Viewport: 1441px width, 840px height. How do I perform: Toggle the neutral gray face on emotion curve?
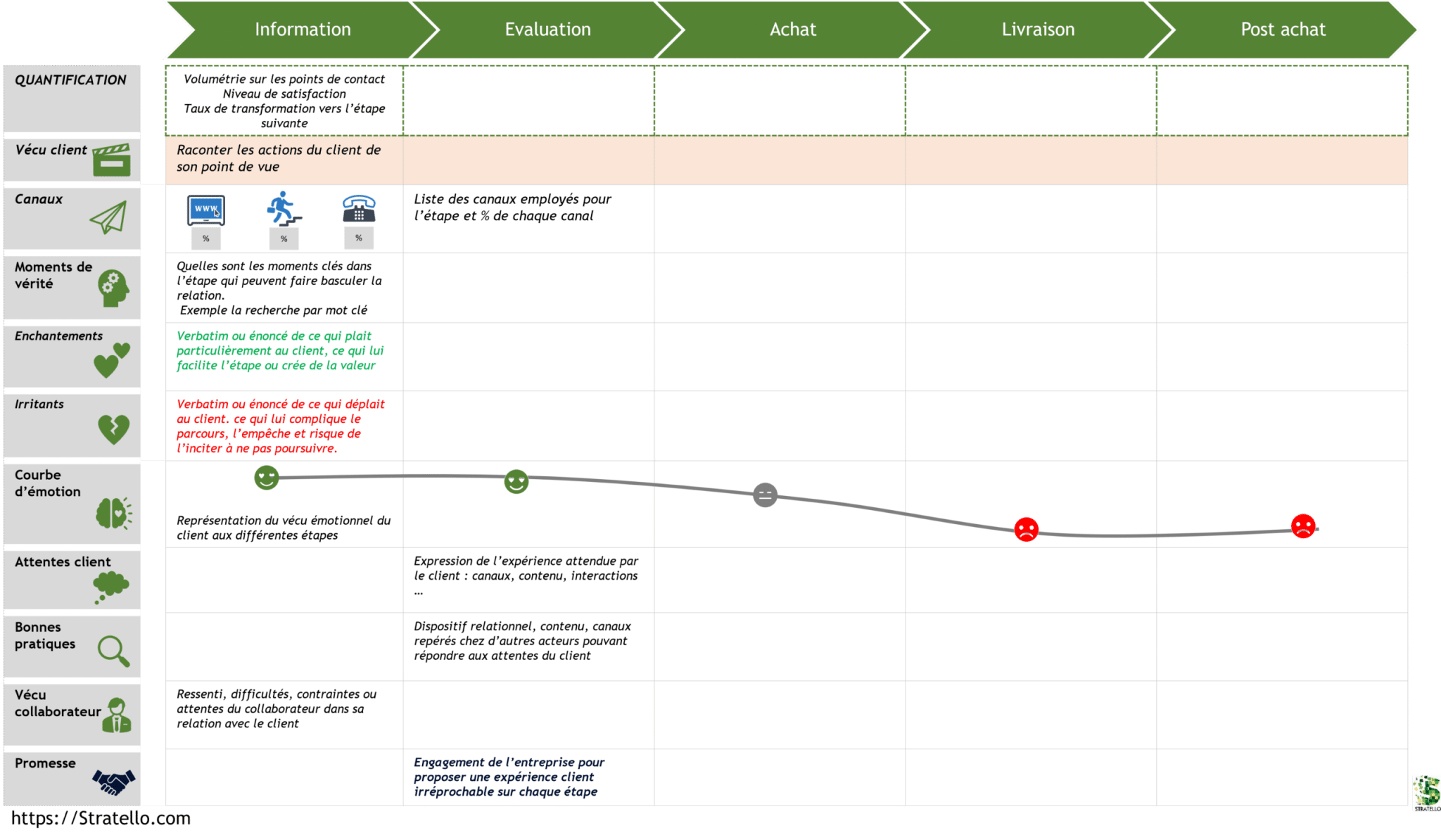764,495
